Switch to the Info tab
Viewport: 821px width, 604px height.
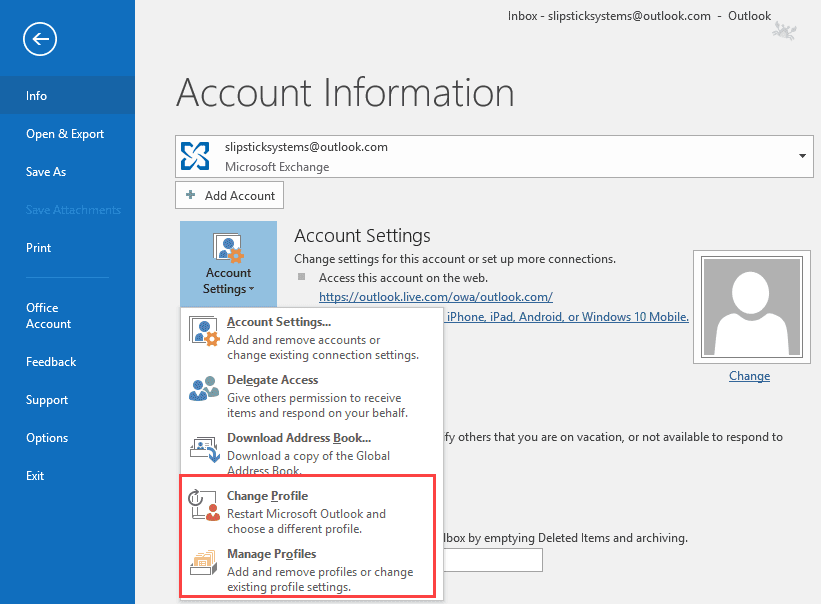[x=36, y=95]
